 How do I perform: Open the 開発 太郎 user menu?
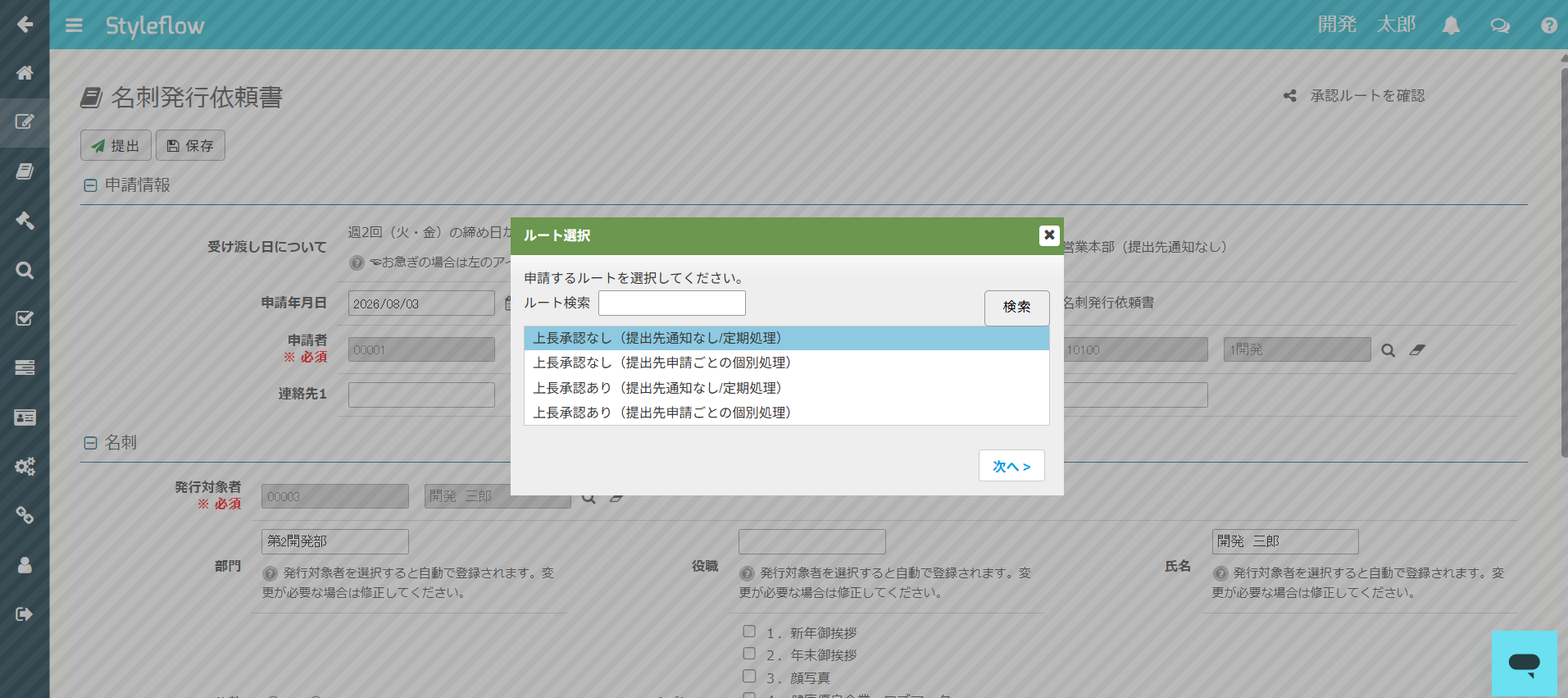coord(1366,25)
